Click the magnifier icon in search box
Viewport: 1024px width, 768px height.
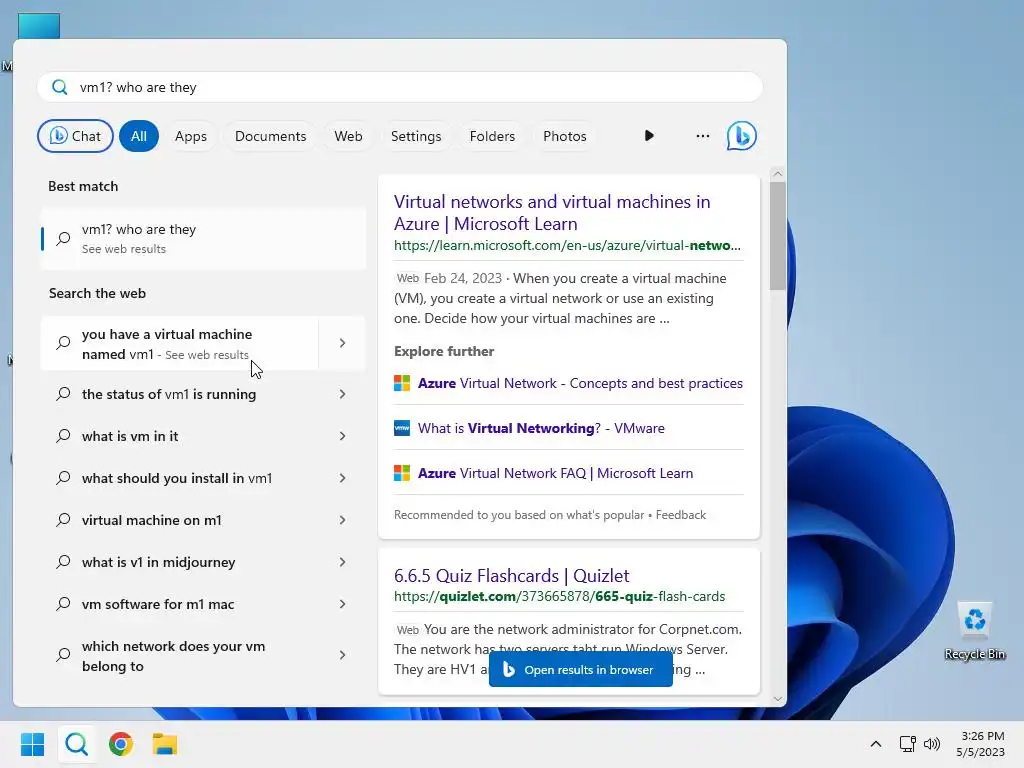[x=59, y=87]
